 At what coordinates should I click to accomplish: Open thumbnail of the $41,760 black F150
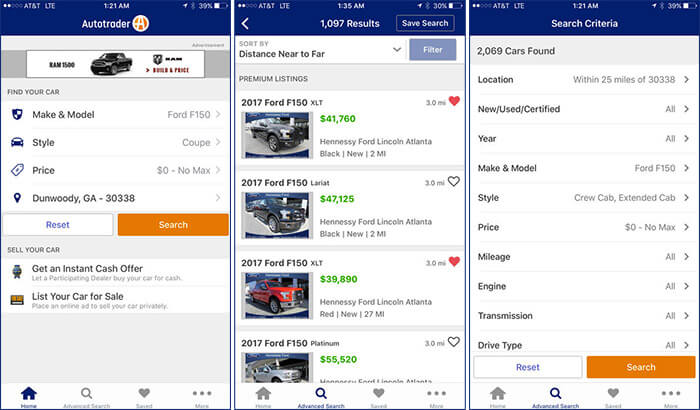click(277, 135)
